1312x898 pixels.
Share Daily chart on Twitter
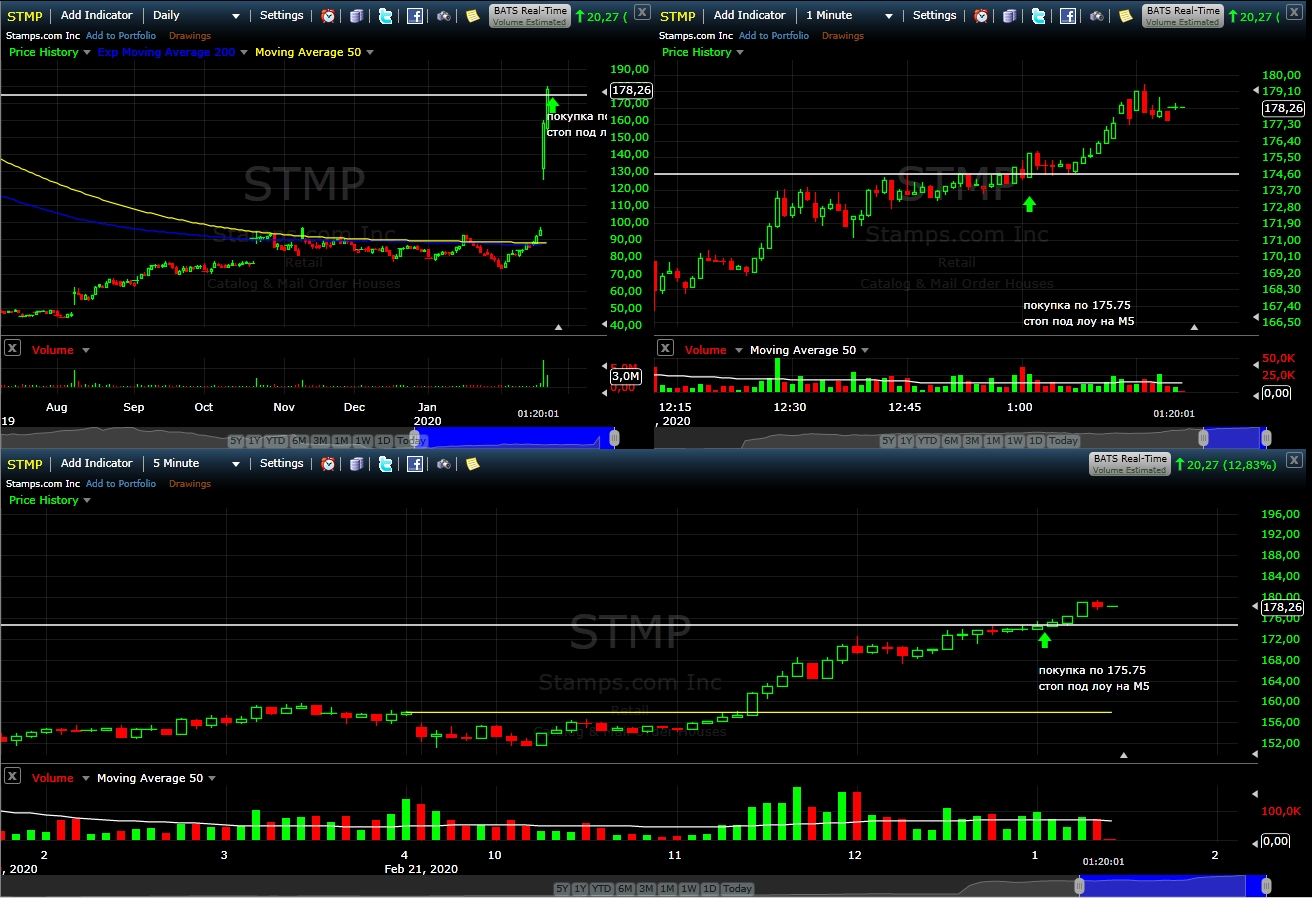(x=386, y=16)
